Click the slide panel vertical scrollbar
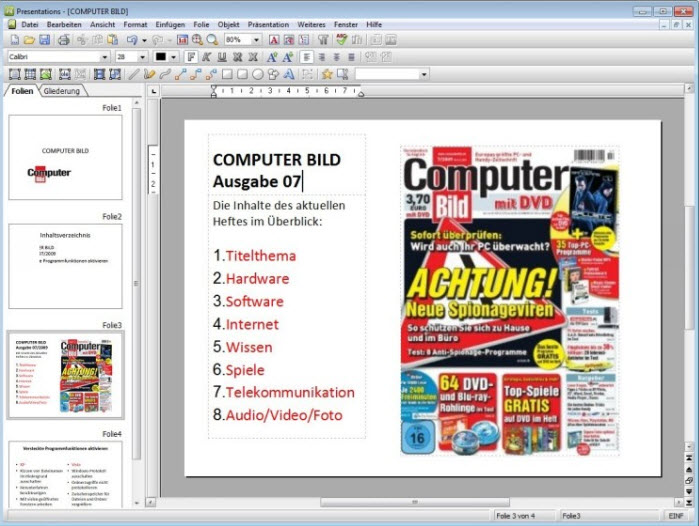Image resolution: width=699 pixels, height=526 pixels. tap(136, 283)
